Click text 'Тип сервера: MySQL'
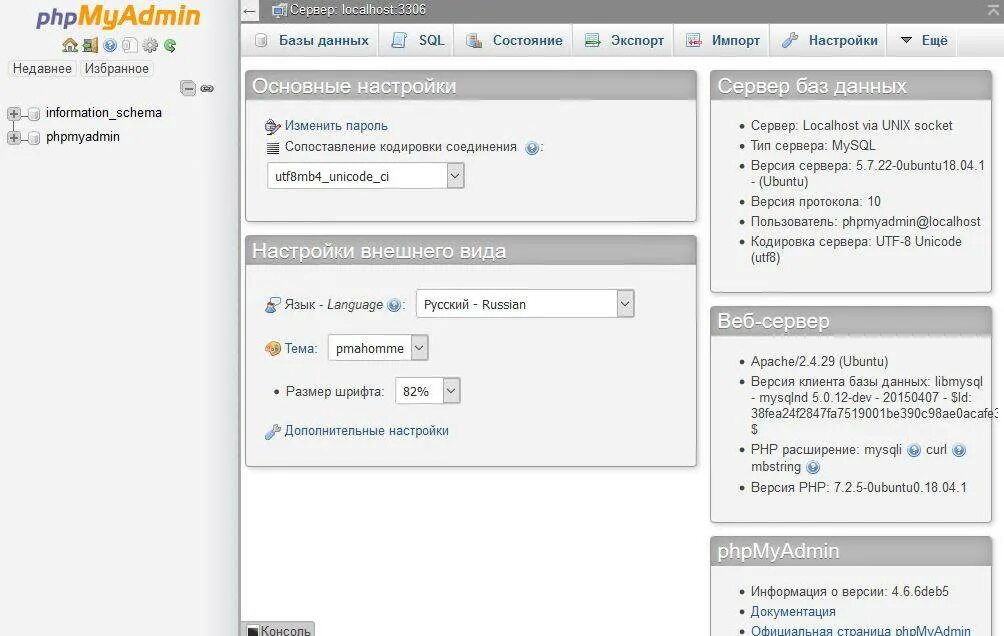Screen dimensions: 1004x636 click(x=813, y=145)
